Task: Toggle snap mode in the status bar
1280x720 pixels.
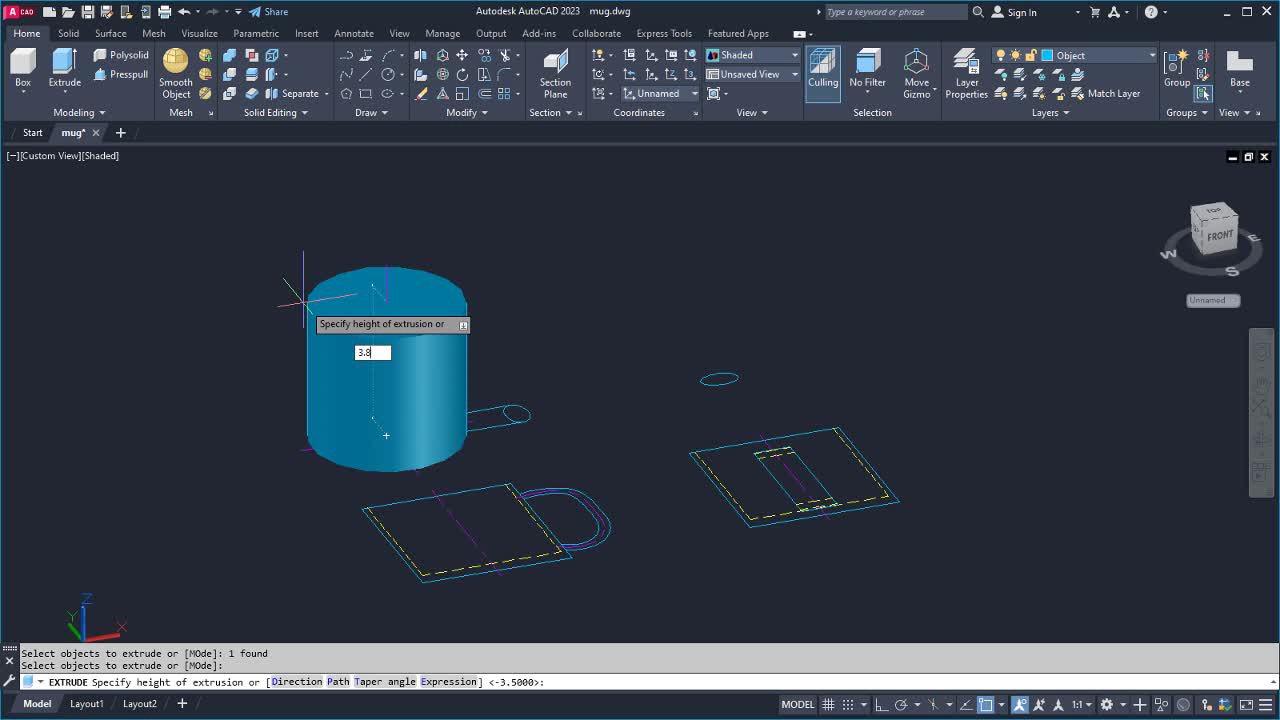Action: 845,704
